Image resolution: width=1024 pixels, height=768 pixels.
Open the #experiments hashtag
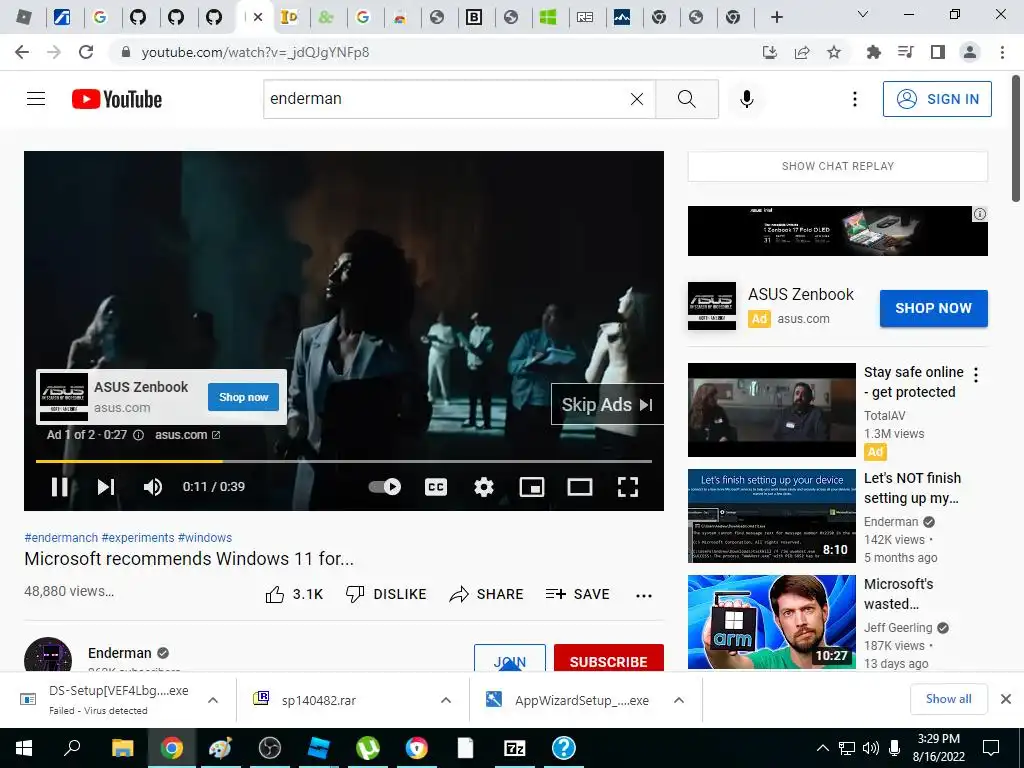138,537
